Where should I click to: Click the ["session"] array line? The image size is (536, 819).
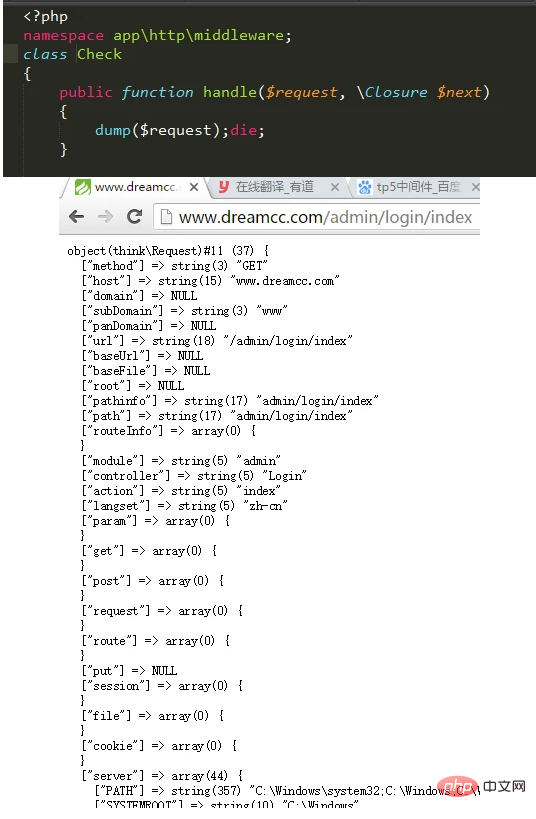(162, 686)
